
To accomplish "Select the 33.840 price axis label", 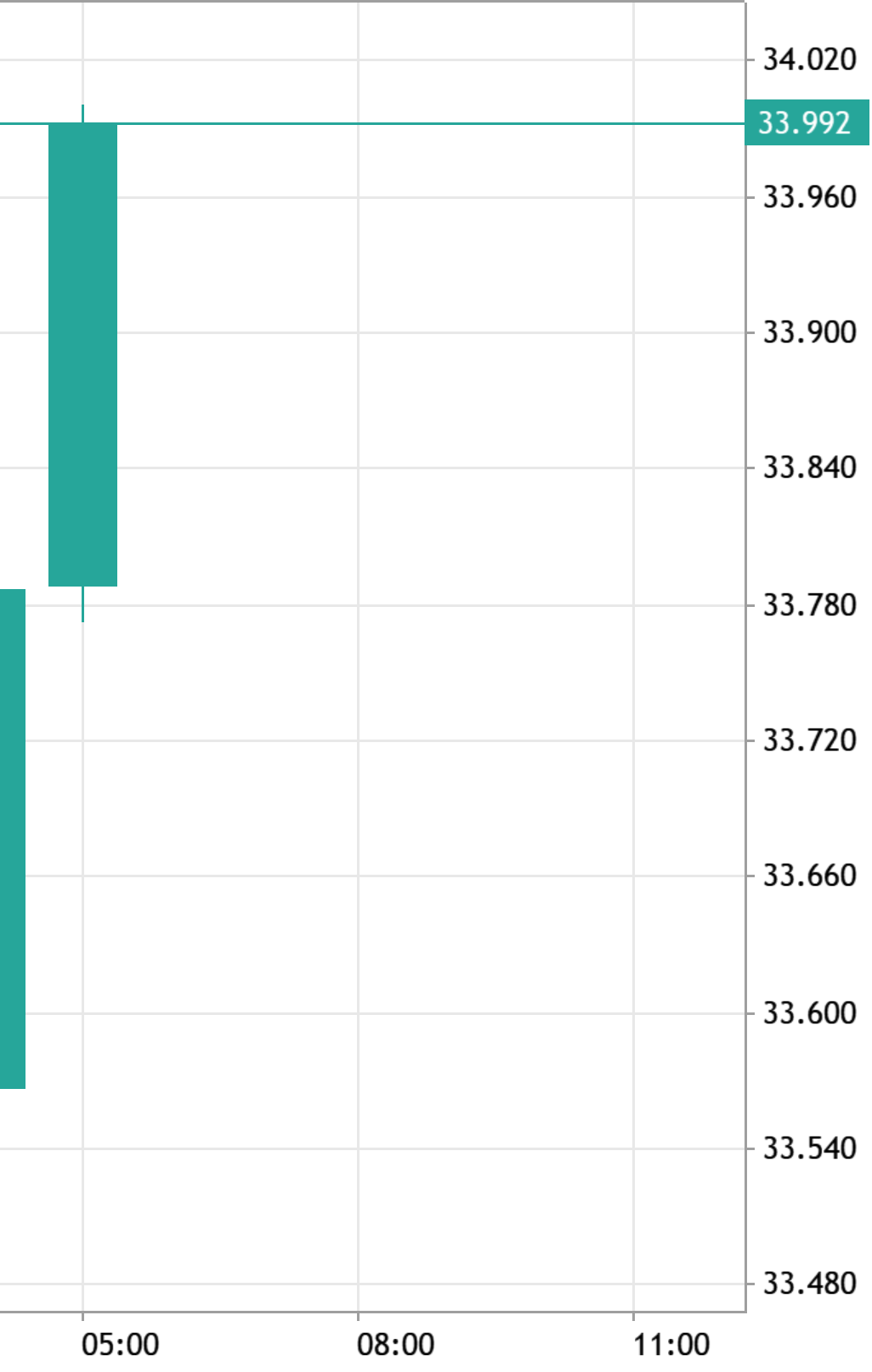I will click(x=809, y=468).
